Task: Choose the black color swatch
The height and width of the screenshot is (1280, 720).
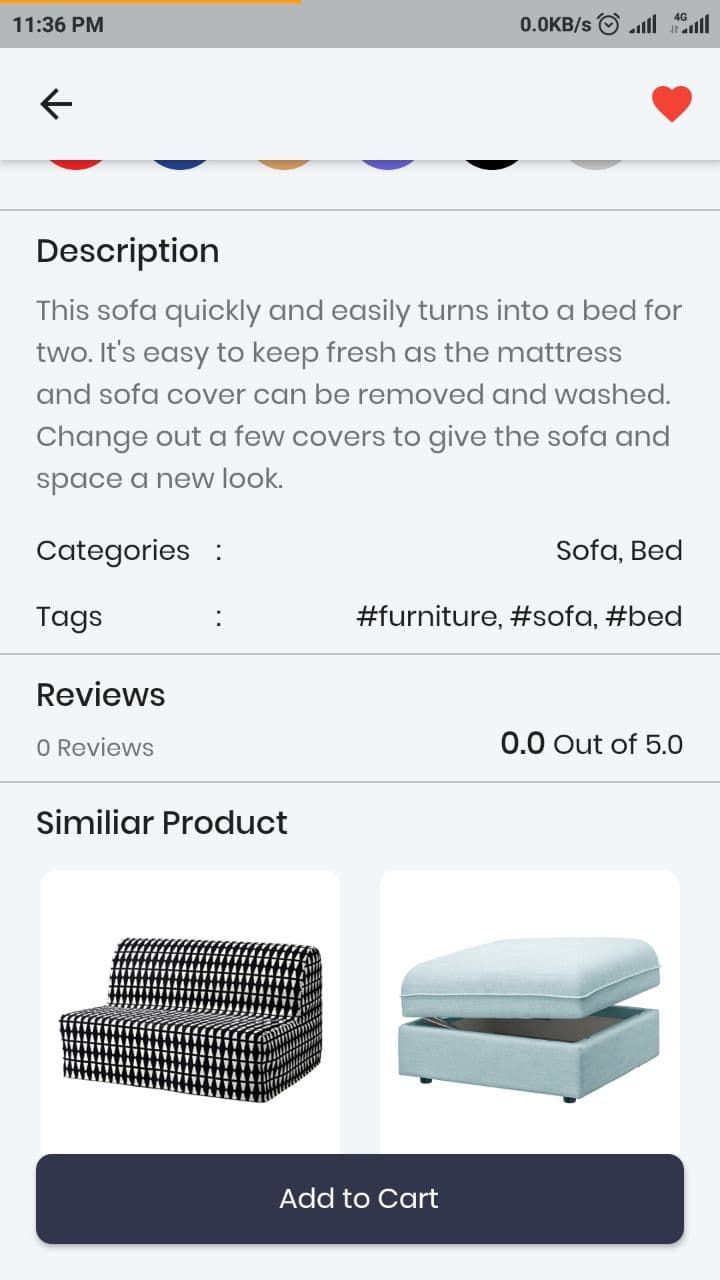Action: coord(492,164)
